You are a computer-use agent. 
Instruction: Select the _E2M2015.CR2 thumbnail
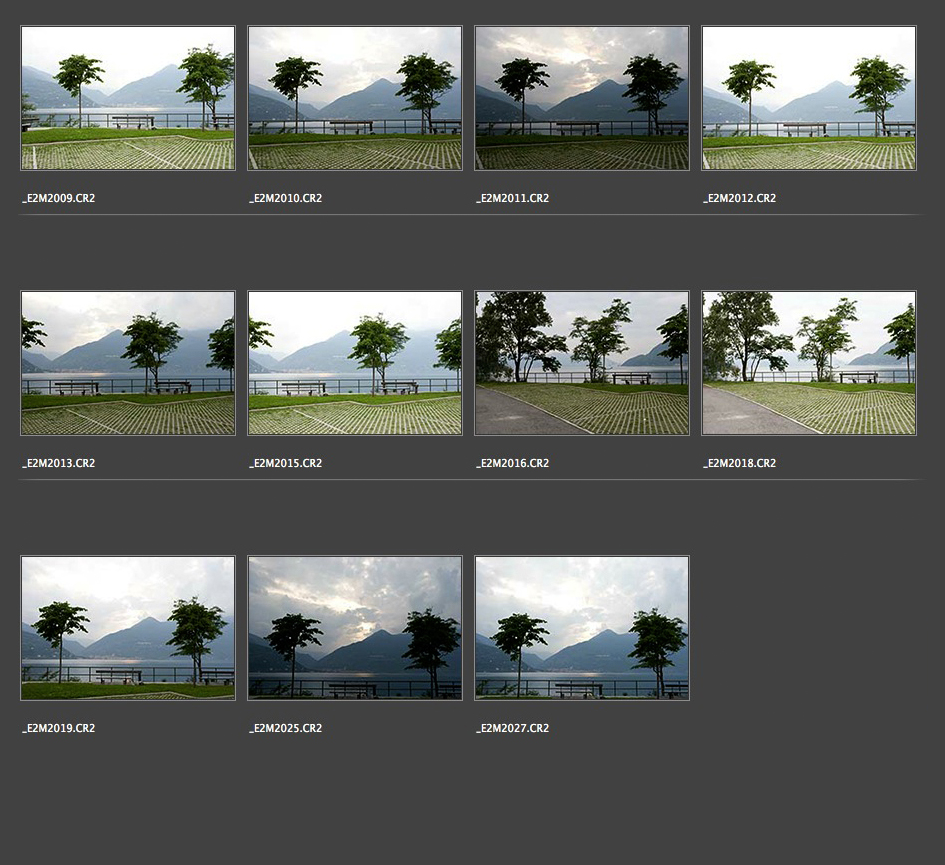(x=355, y=363)
